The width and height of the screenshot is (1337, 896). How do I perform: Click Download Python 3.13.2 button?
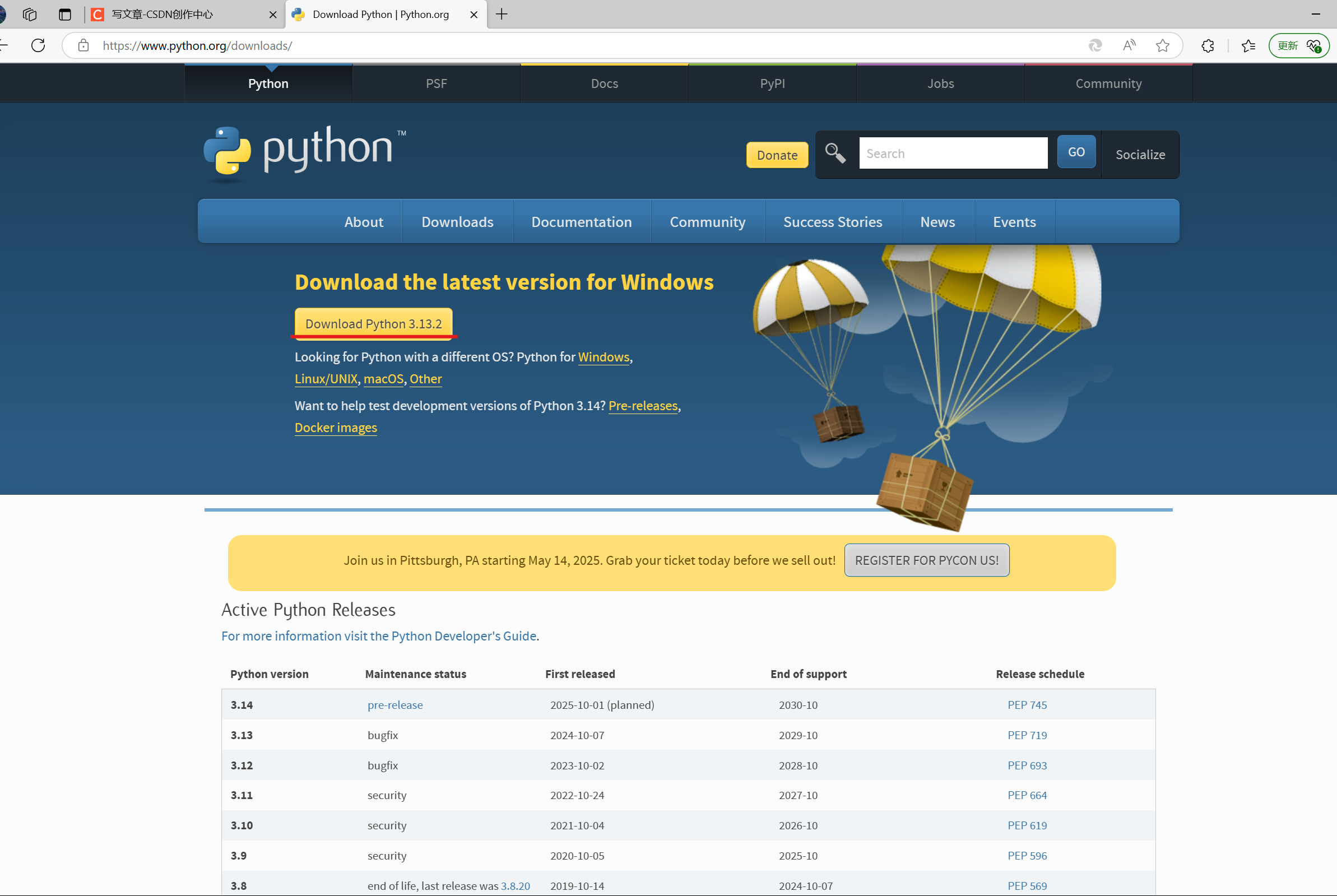(x=373, y=323)
